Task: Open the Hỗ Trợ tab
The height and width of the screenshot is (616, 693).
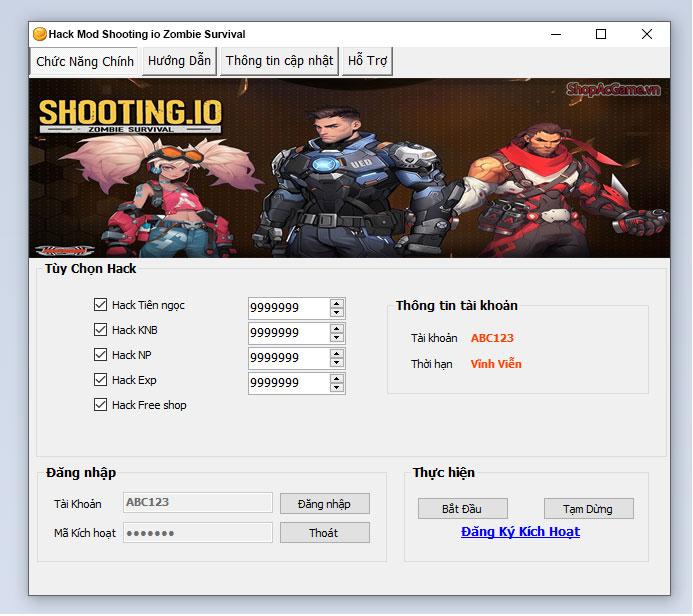Action: [367, 61]
